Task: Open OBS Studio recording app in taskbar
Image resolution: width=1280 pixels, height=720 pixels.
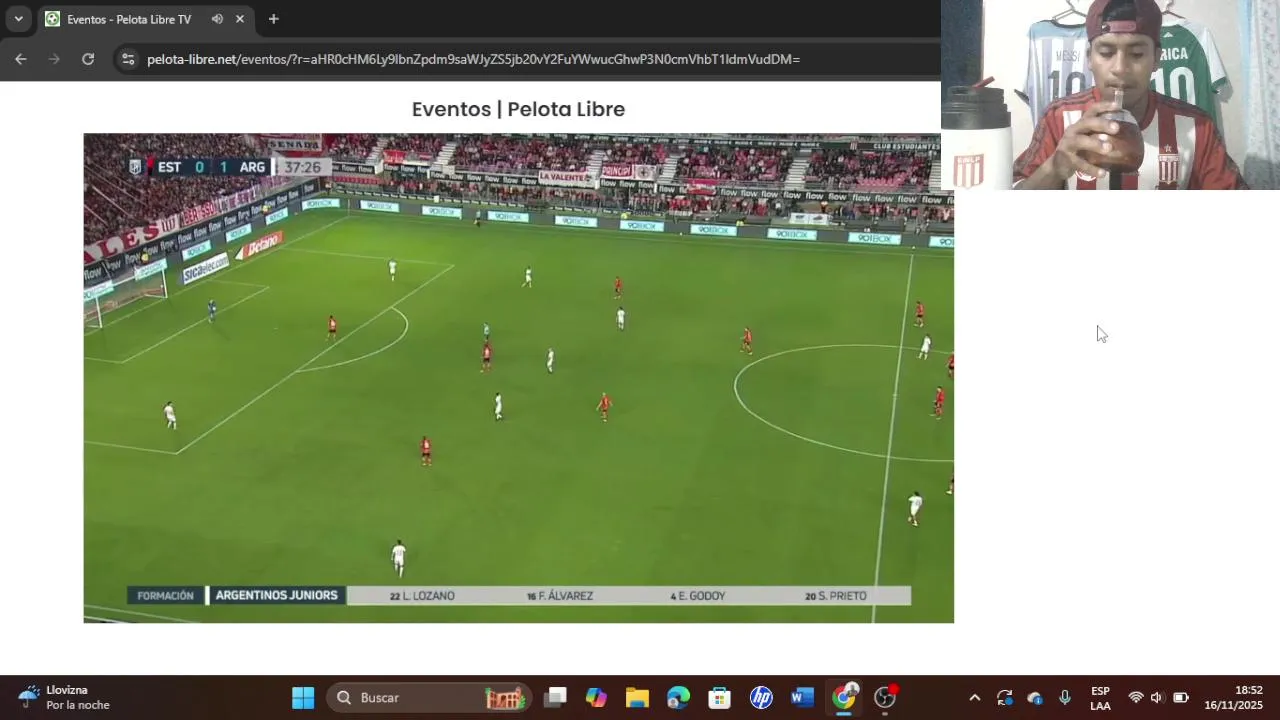Action: pyautogui.click(x=886, y=698)
